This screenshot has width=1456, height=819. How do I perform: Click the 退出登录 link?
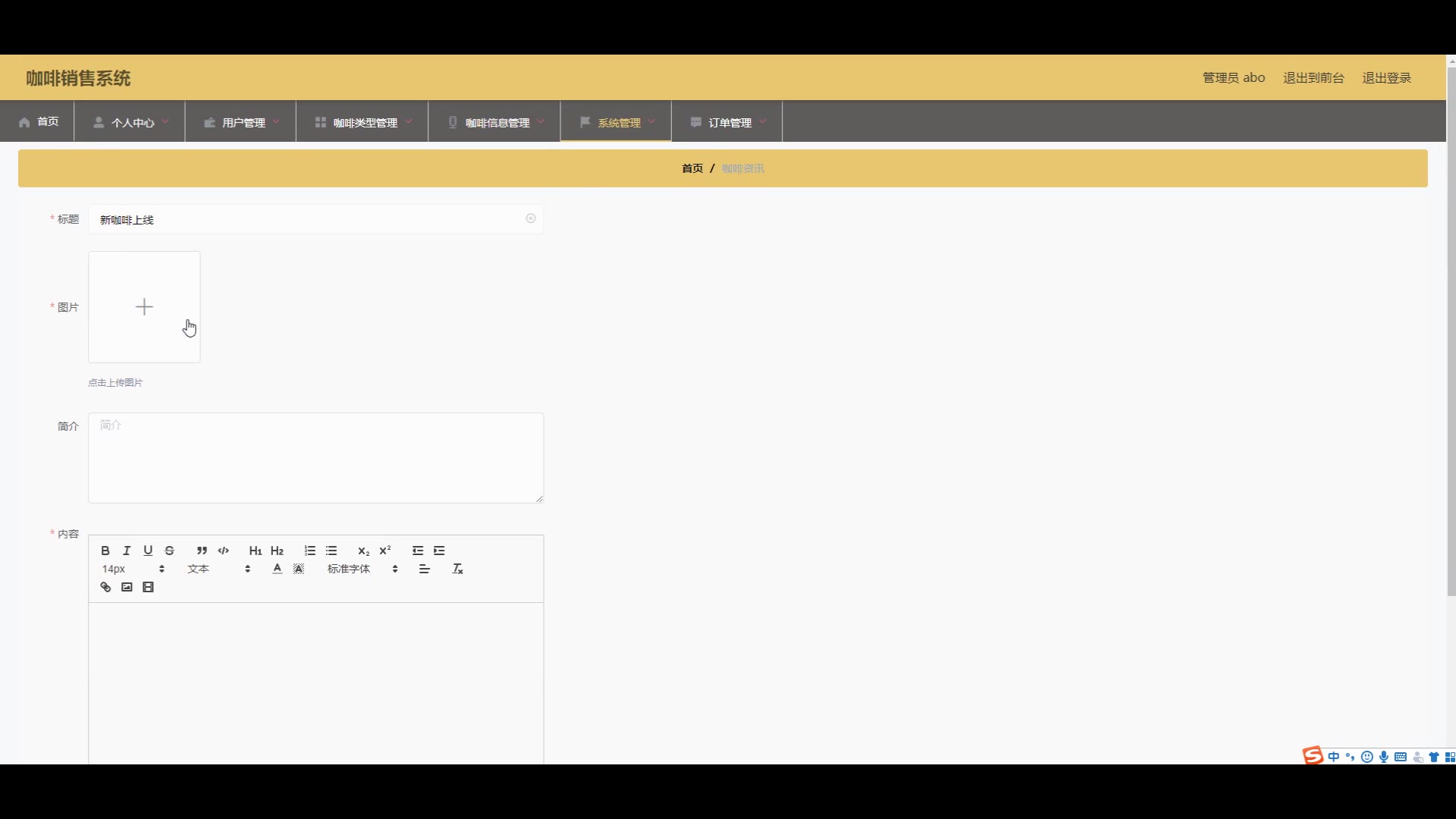click(x=1386, y=77)
